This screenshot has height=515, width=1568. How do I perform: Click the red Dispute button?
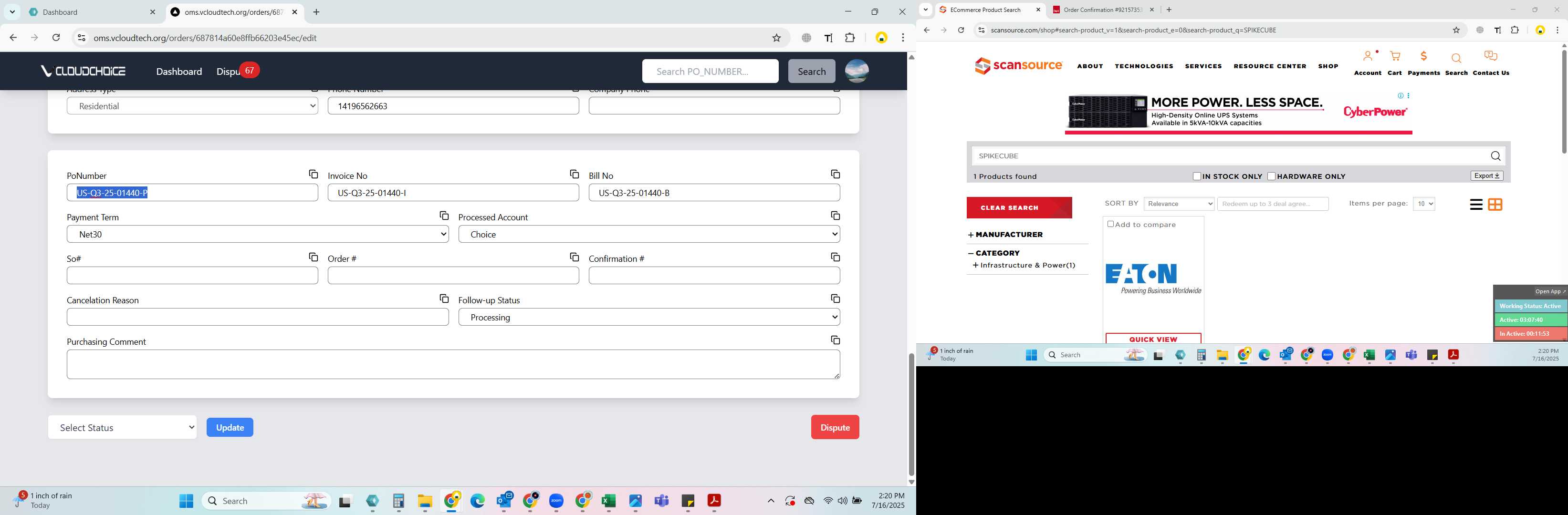835,427
